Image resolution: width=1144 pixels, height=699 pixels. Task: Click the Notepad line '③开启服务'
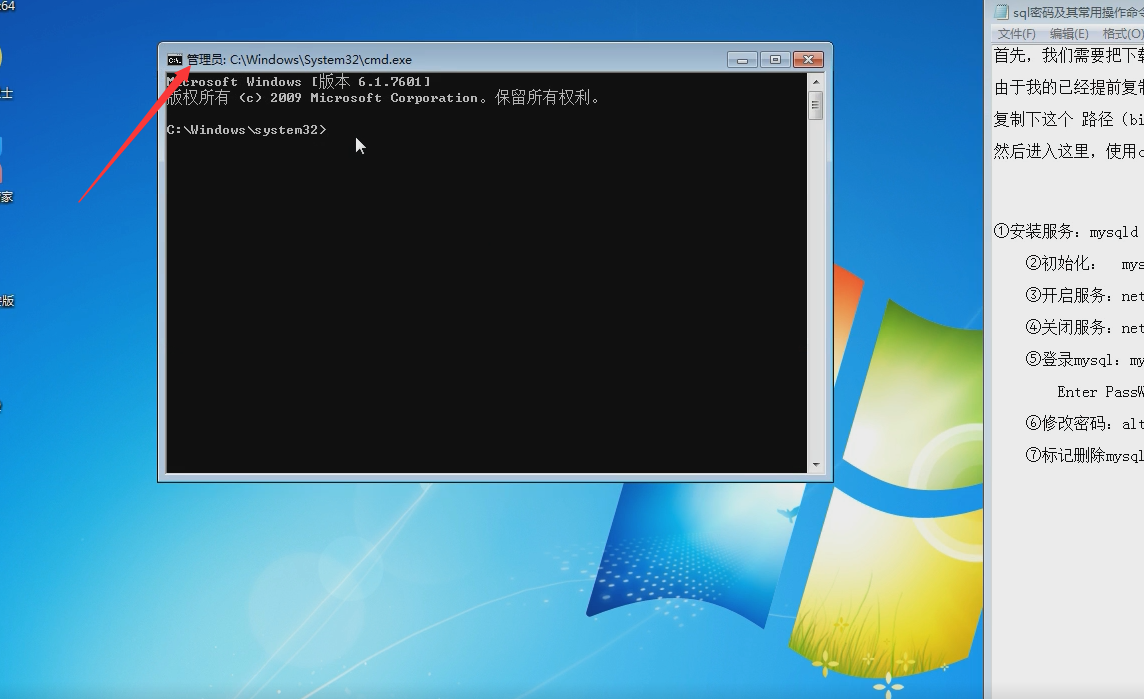(x=1084, y=296)
